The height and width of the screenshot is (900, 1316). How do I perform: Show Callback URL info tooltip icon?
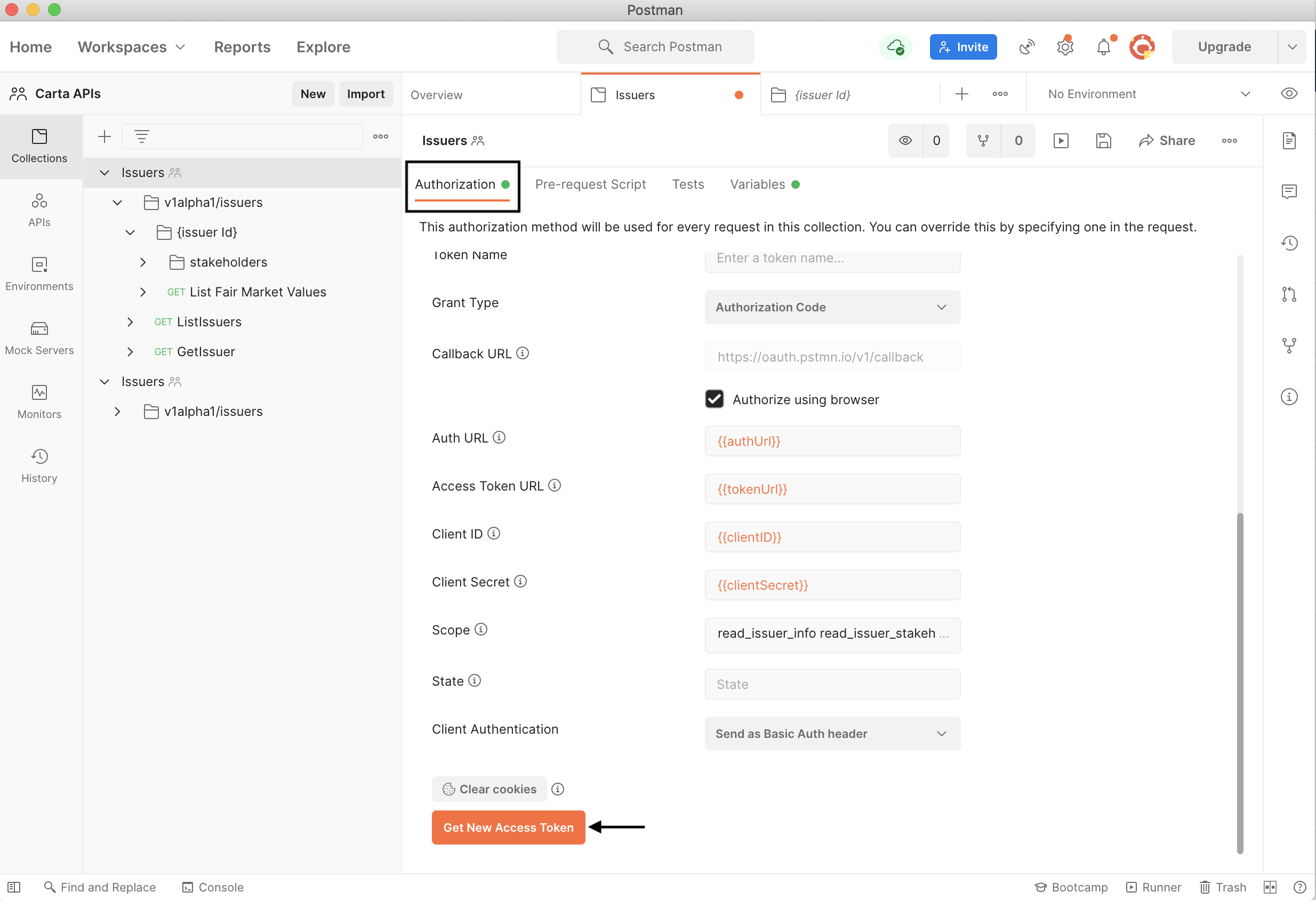coord(522,353)
